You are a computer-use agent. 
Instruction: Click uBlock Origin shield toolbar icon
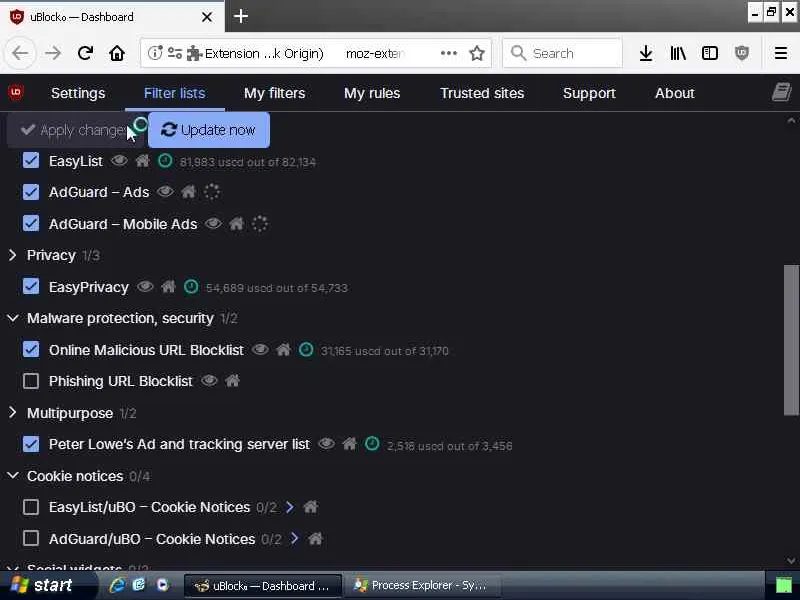point(742,53)
